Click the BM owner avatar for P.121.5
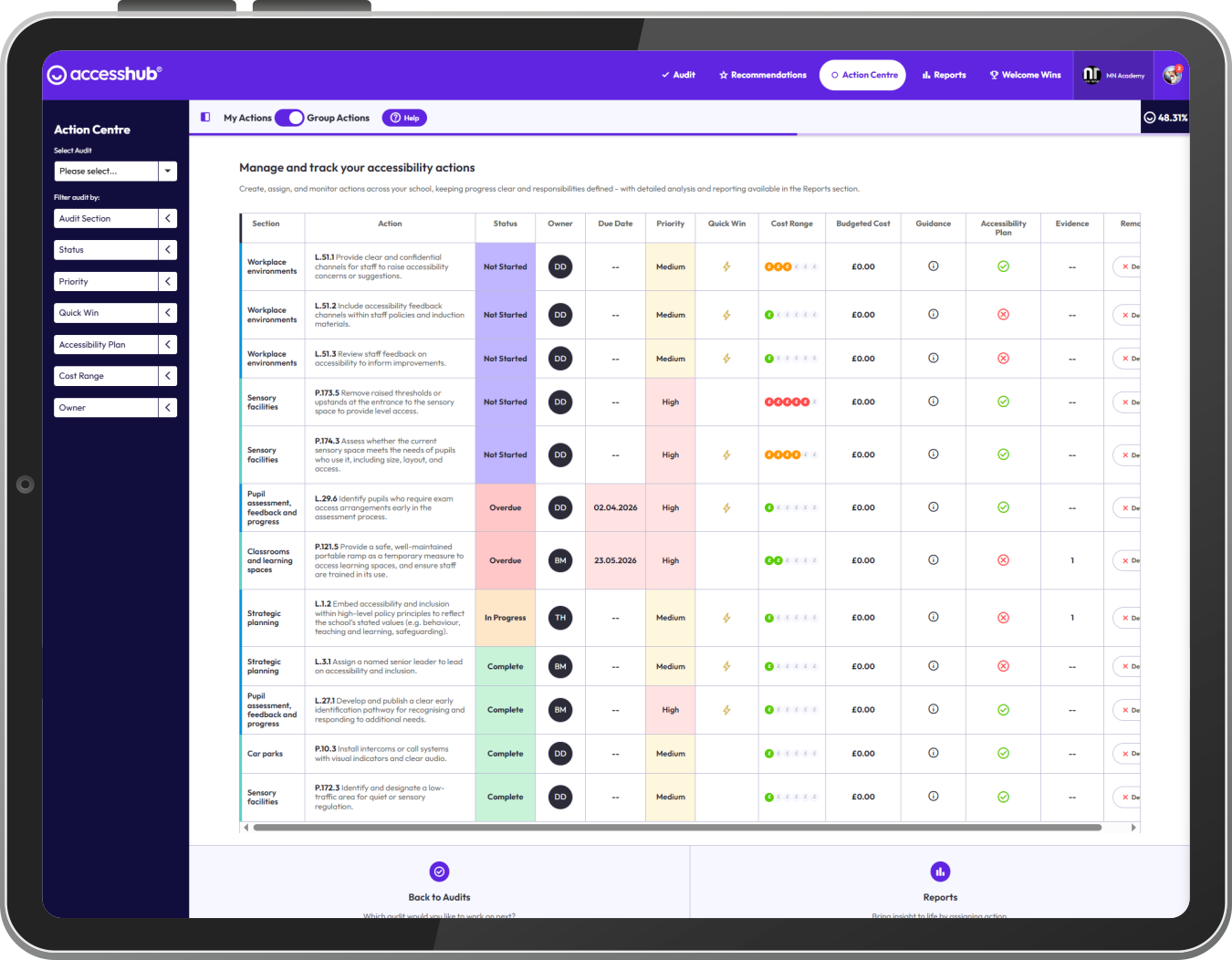This screenshot has width=1232, height=960. [560, 560]
